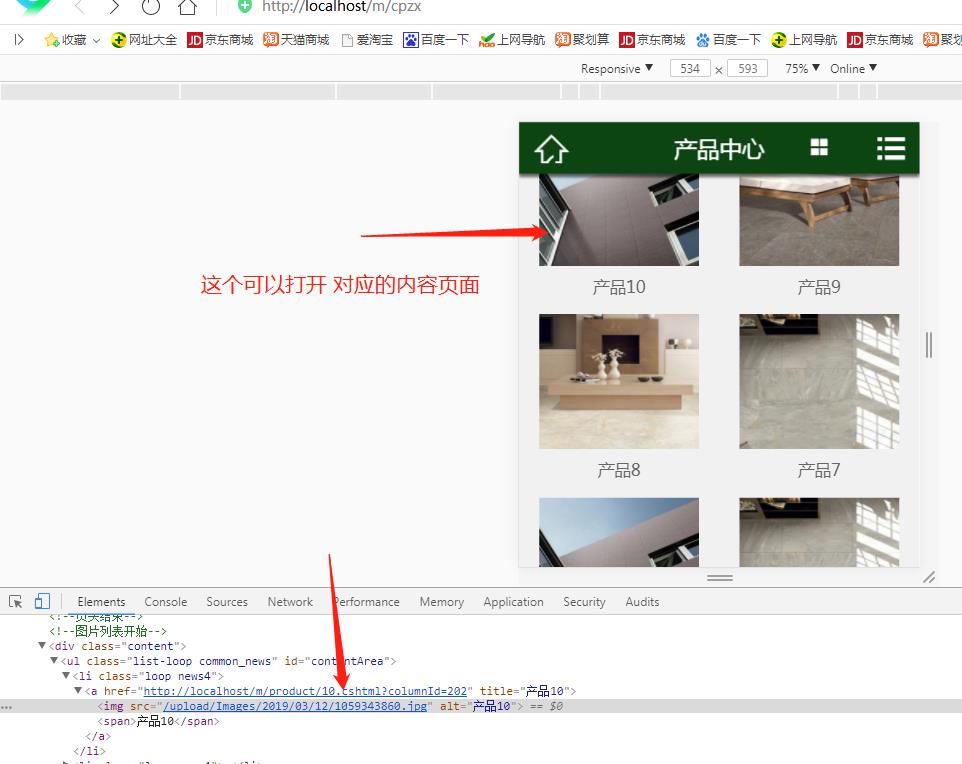This screenshot has width=962, height=764.
Task: Collapse the div class="content" node
Action: [x=42, y=646]
